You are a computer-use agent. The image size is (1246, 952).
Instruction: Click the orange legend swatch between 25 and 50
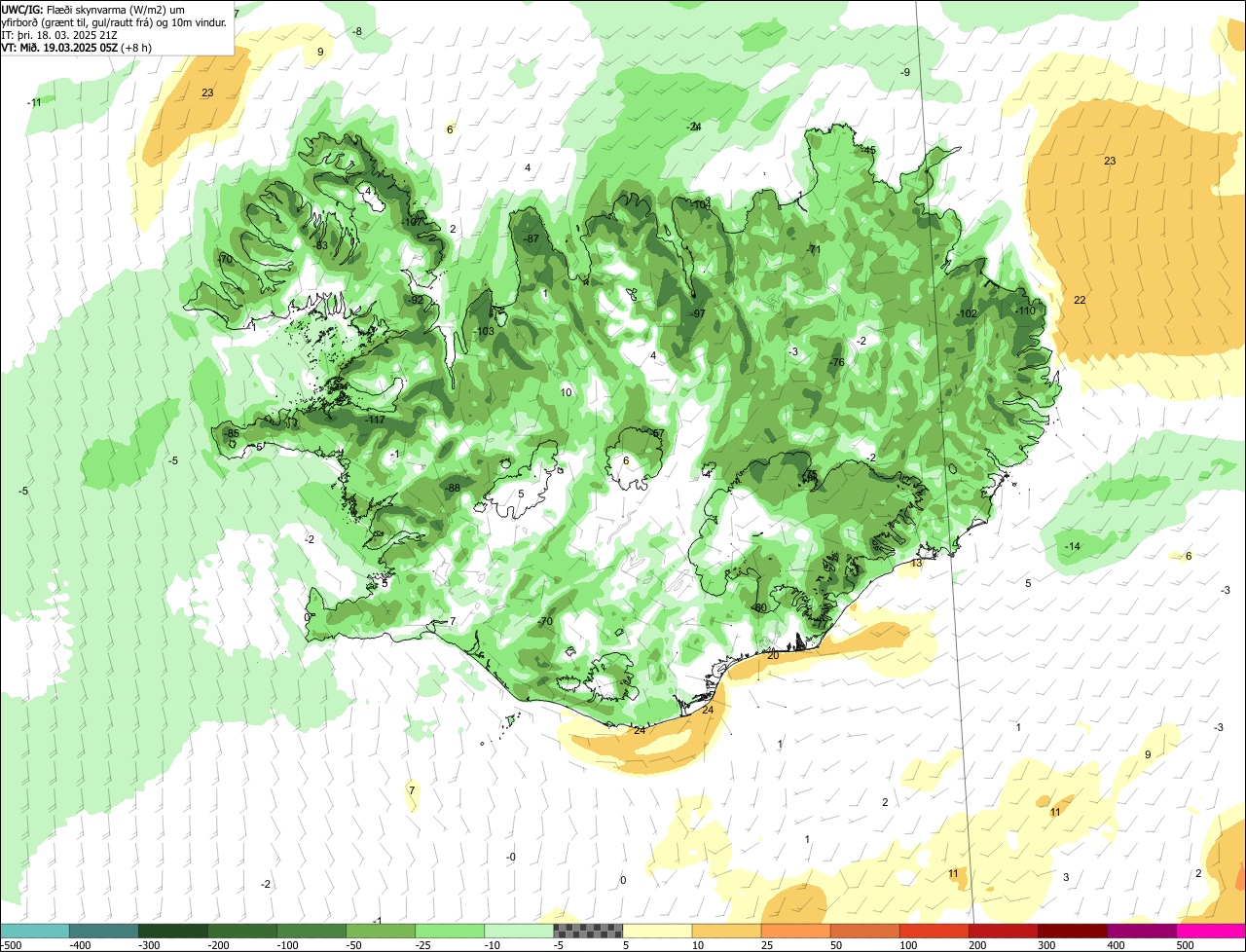pyautogui.click(x=795, y=931)
